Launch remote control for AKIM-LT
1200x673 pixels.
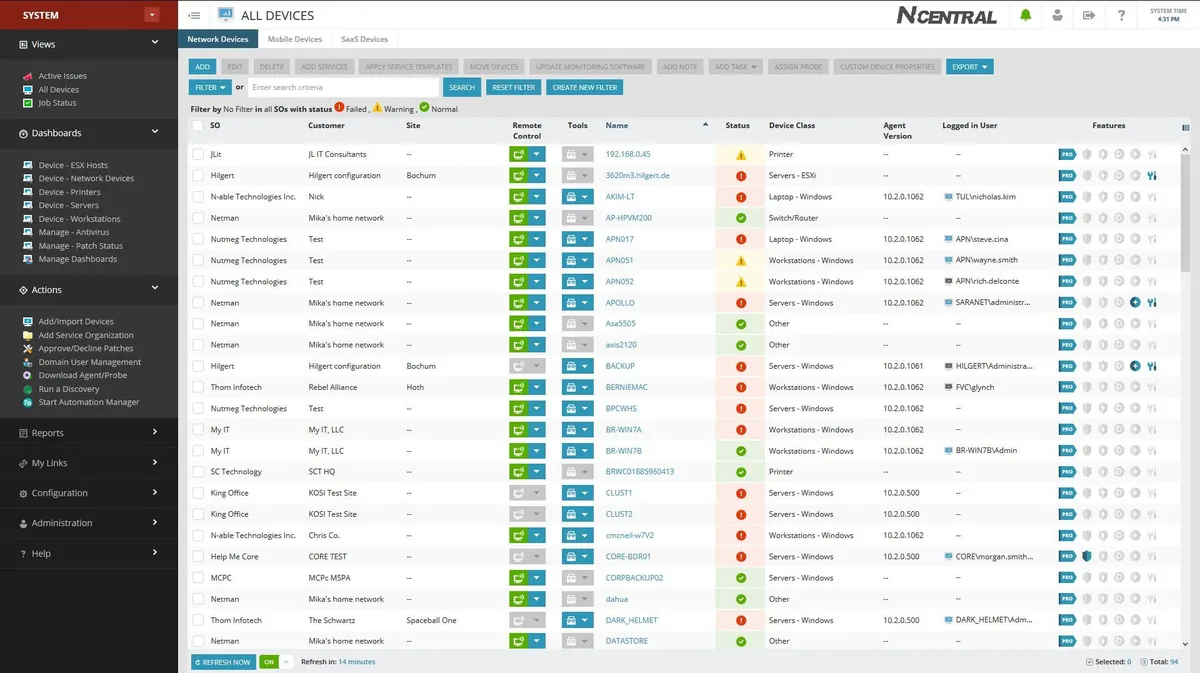tap(518, 197)
